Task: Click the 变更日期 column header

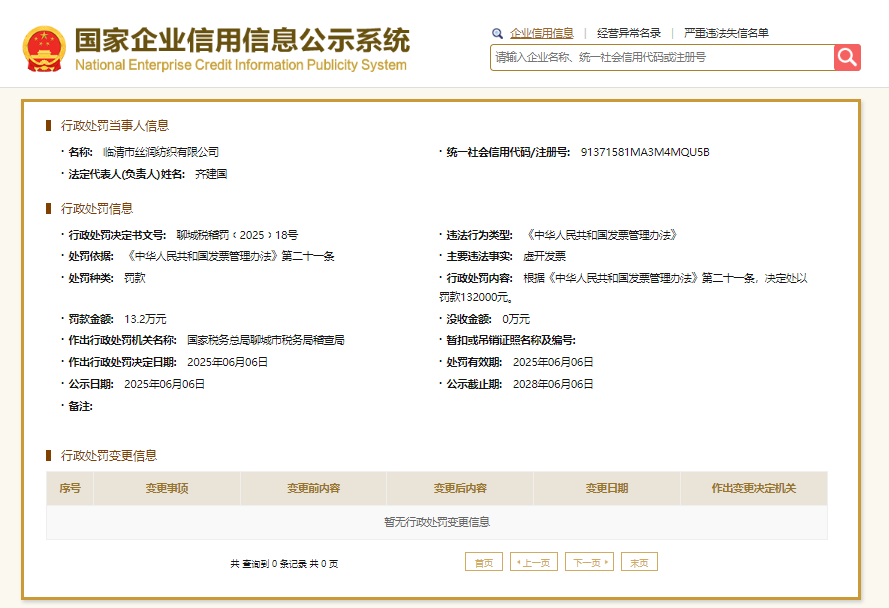Action: pos(607,488)
